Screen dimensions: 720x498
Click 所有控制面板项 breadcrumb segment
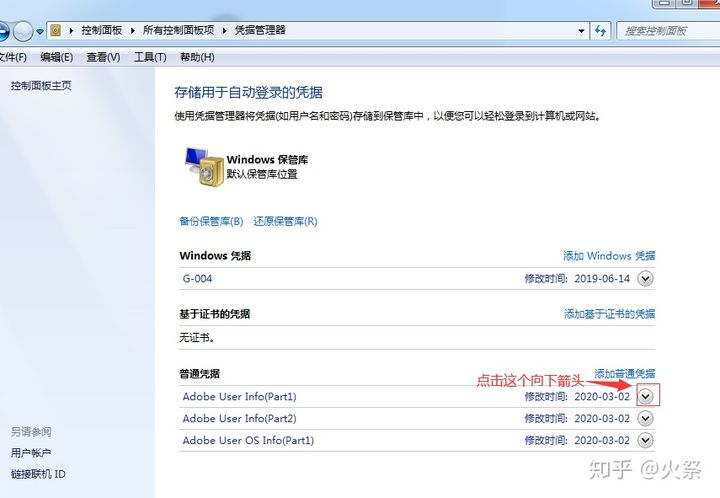click(x=178, y=30)
